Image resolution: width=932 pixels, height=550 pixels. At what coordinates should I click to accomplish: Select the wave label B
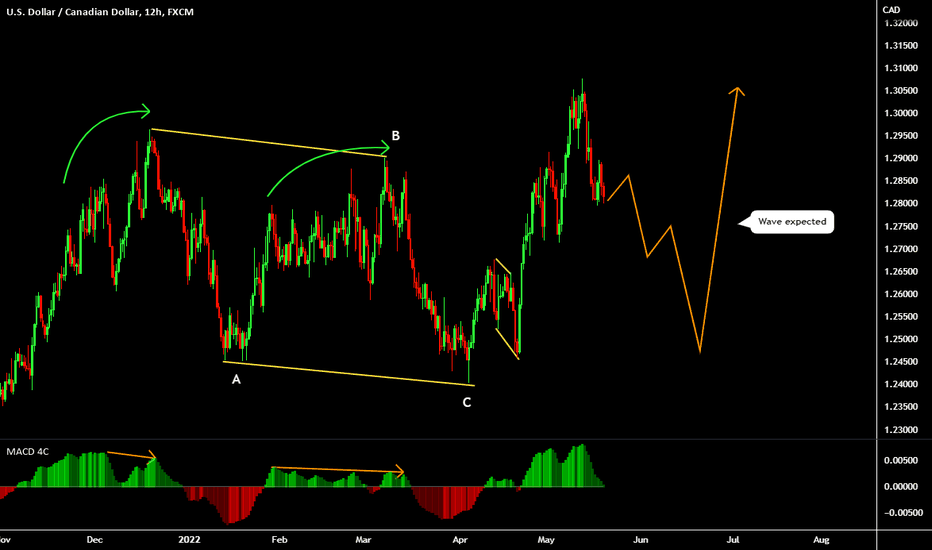(395, 136)
